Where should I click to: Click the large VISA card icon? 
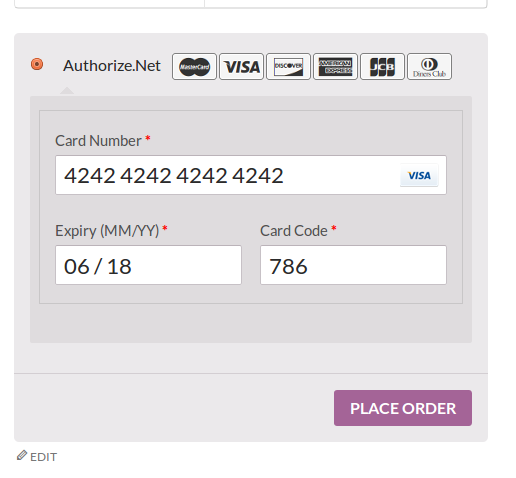(x=241, y=67)
